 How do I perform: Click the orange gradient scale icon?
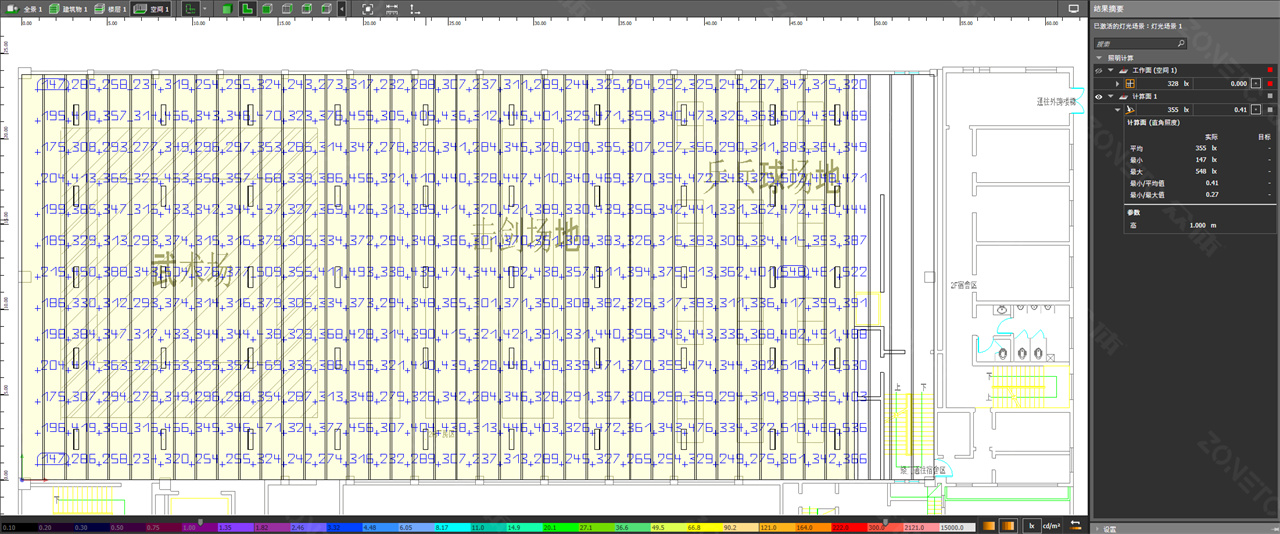tap(989, 526)
